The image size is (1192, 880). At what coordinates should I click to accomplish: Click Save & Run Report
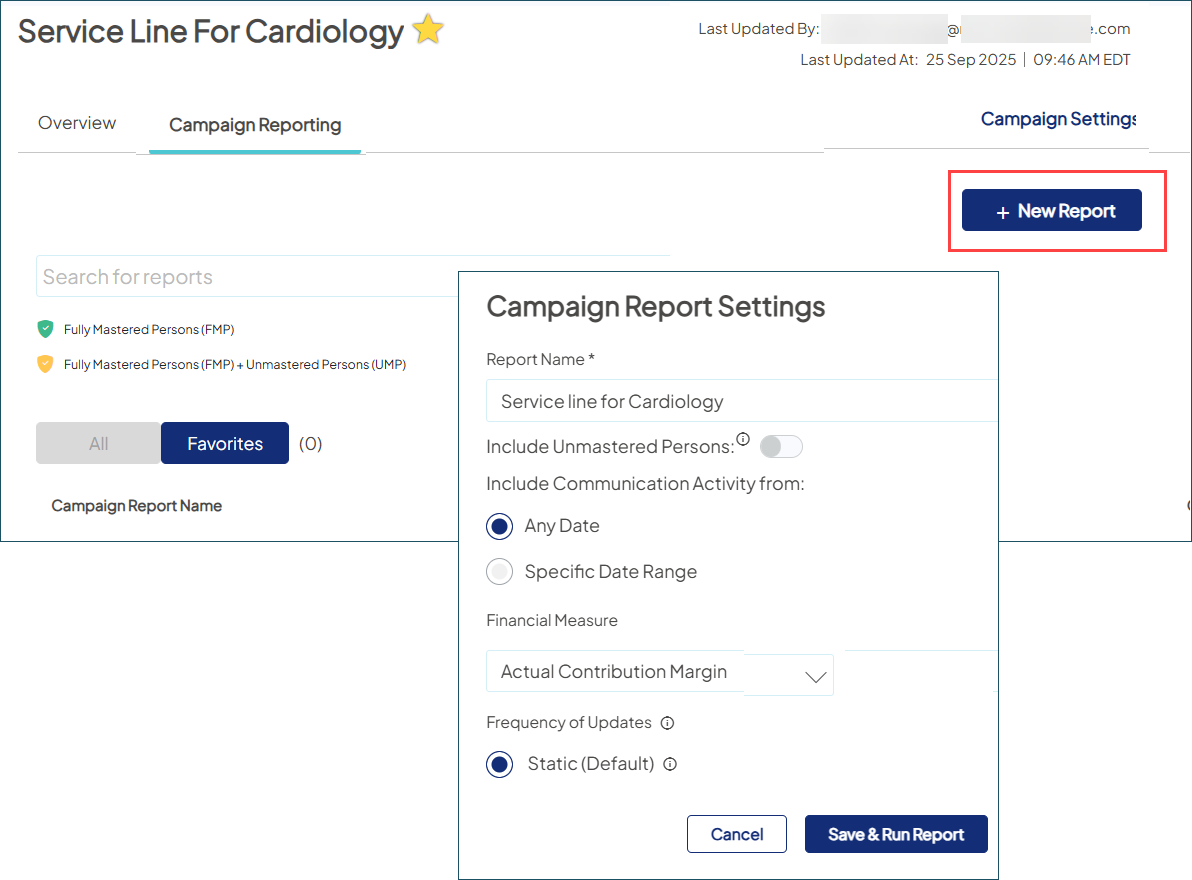pos(896,834)
